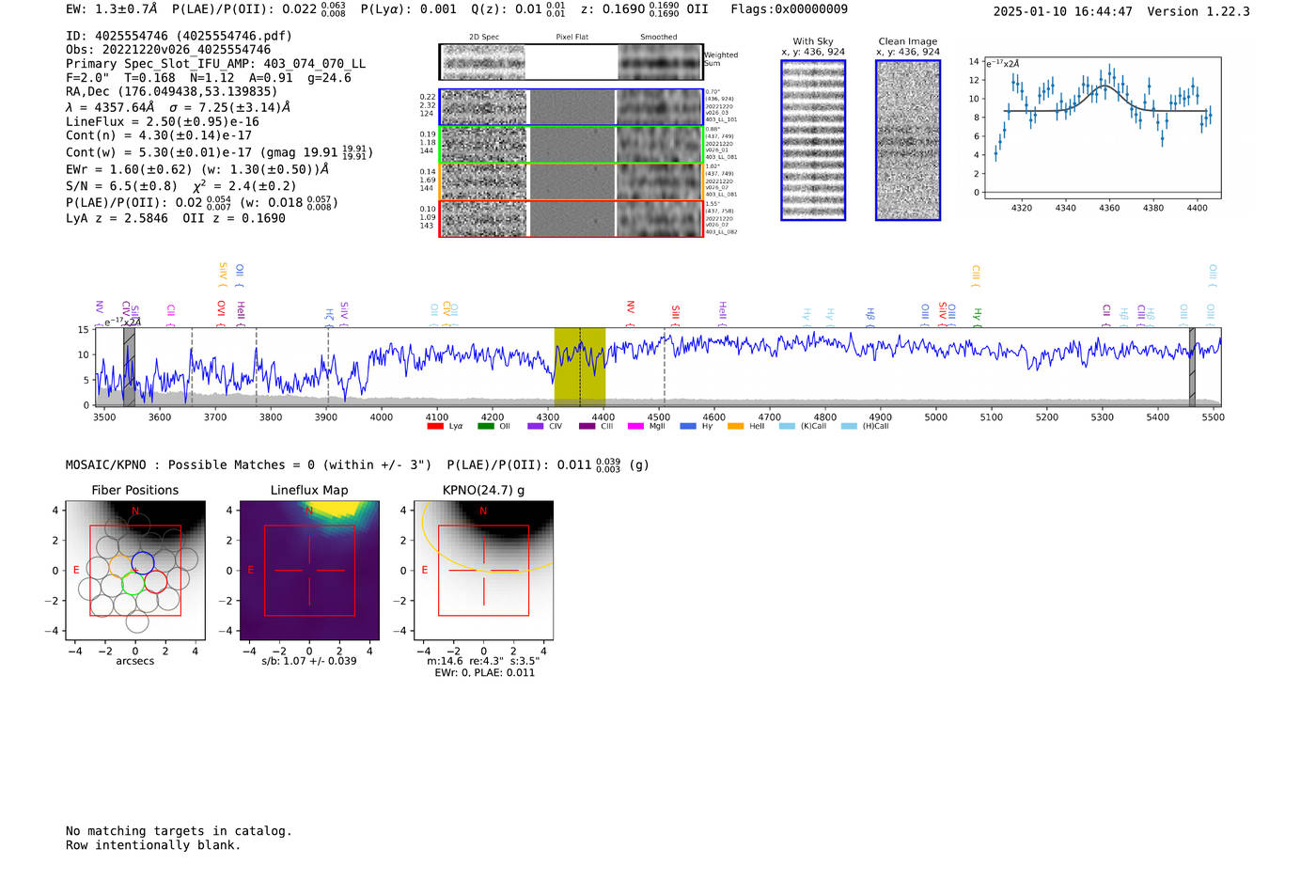Click the λ = 4357.64Å line

[x=178, y=107]
